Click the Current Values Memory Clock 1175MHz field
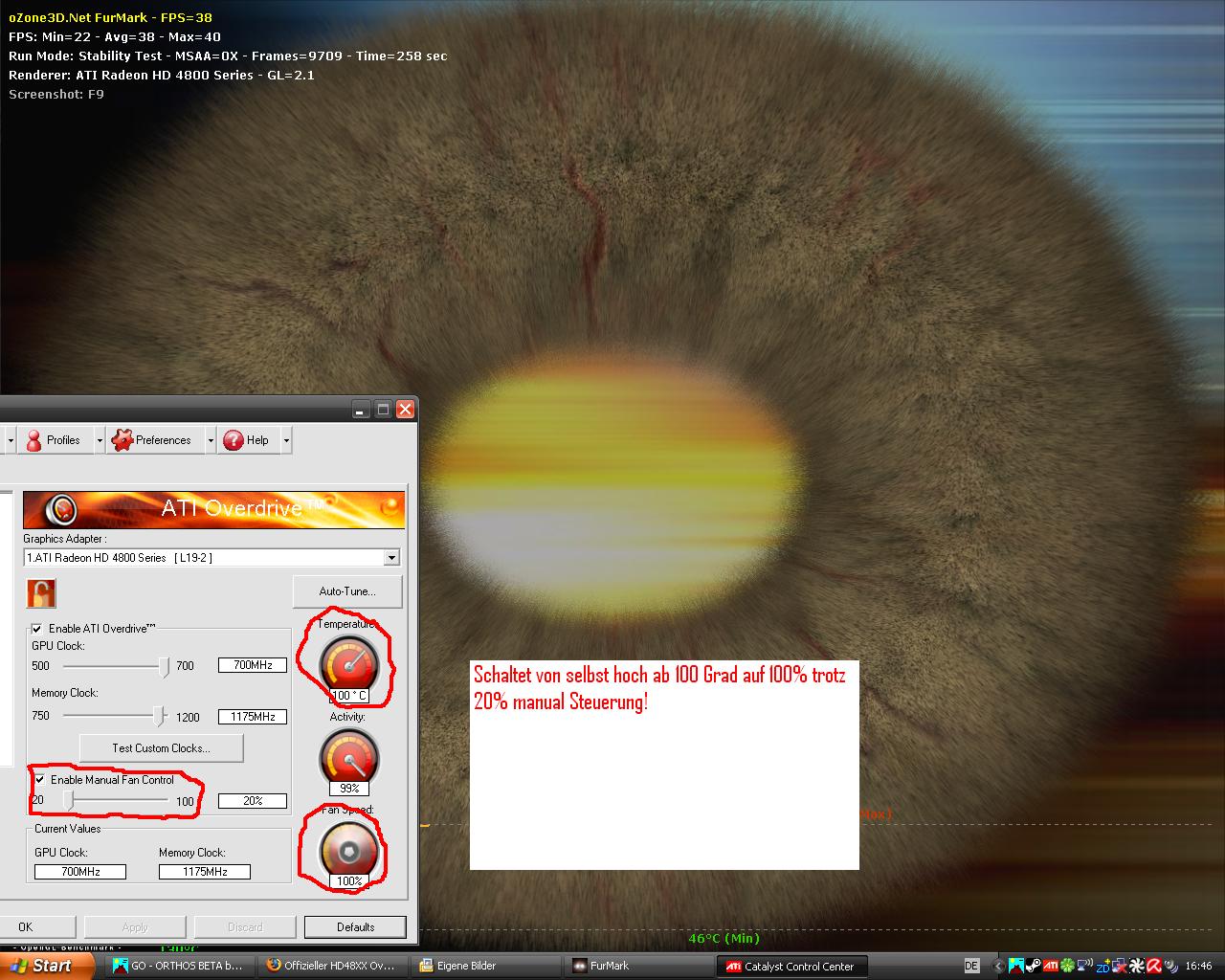 tap(205, 872)
